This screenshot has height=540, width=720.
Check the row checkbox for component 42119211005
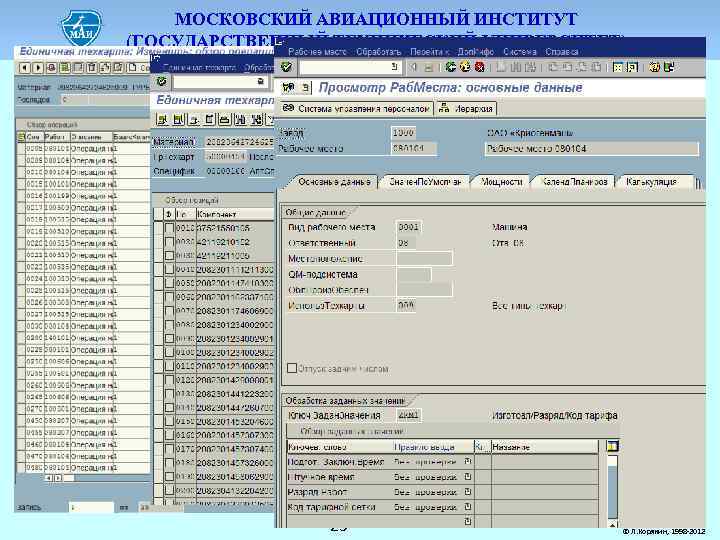[169, 255]
